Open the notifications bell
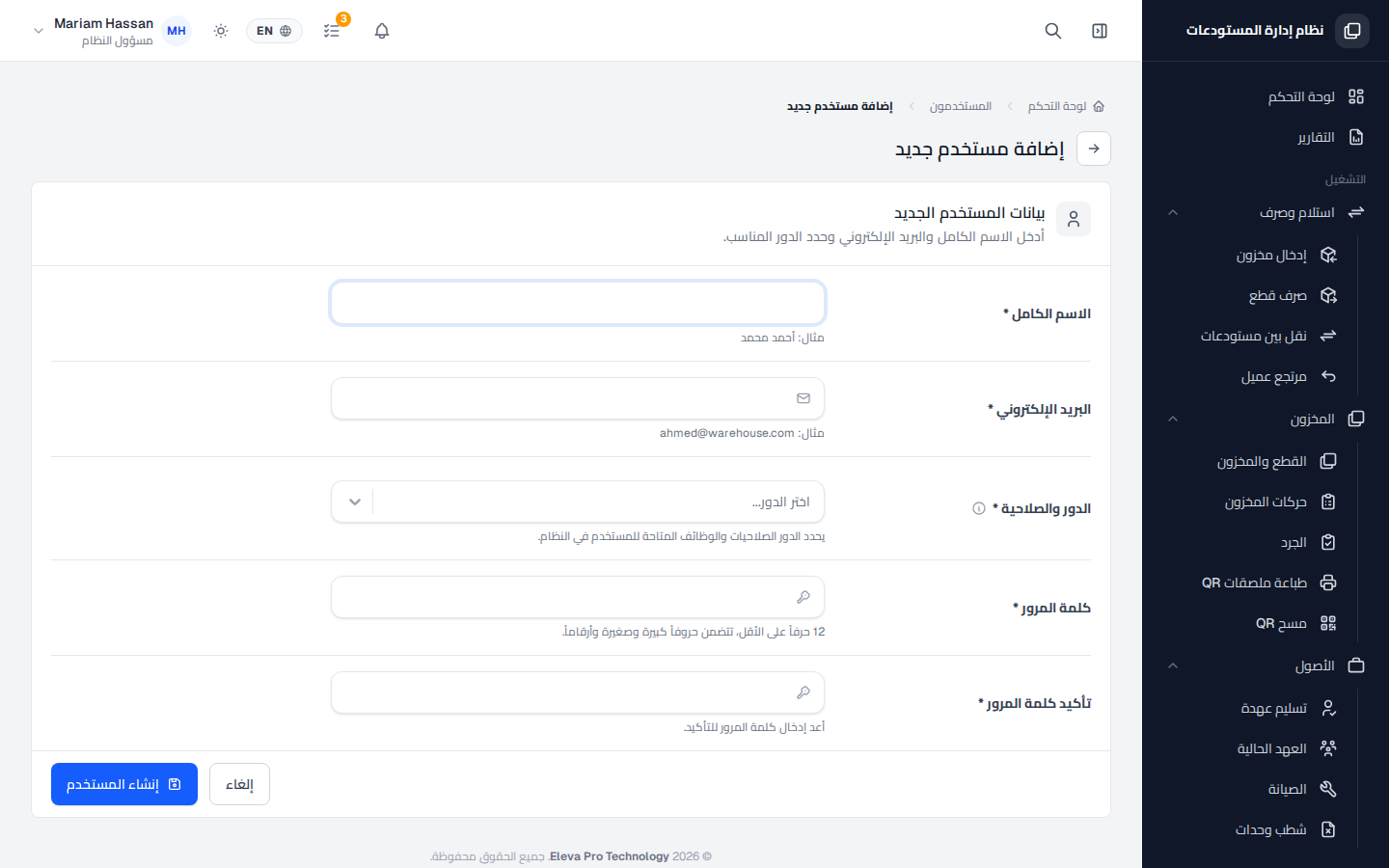This screenshot has height=868, width=1389. point(382,31)
